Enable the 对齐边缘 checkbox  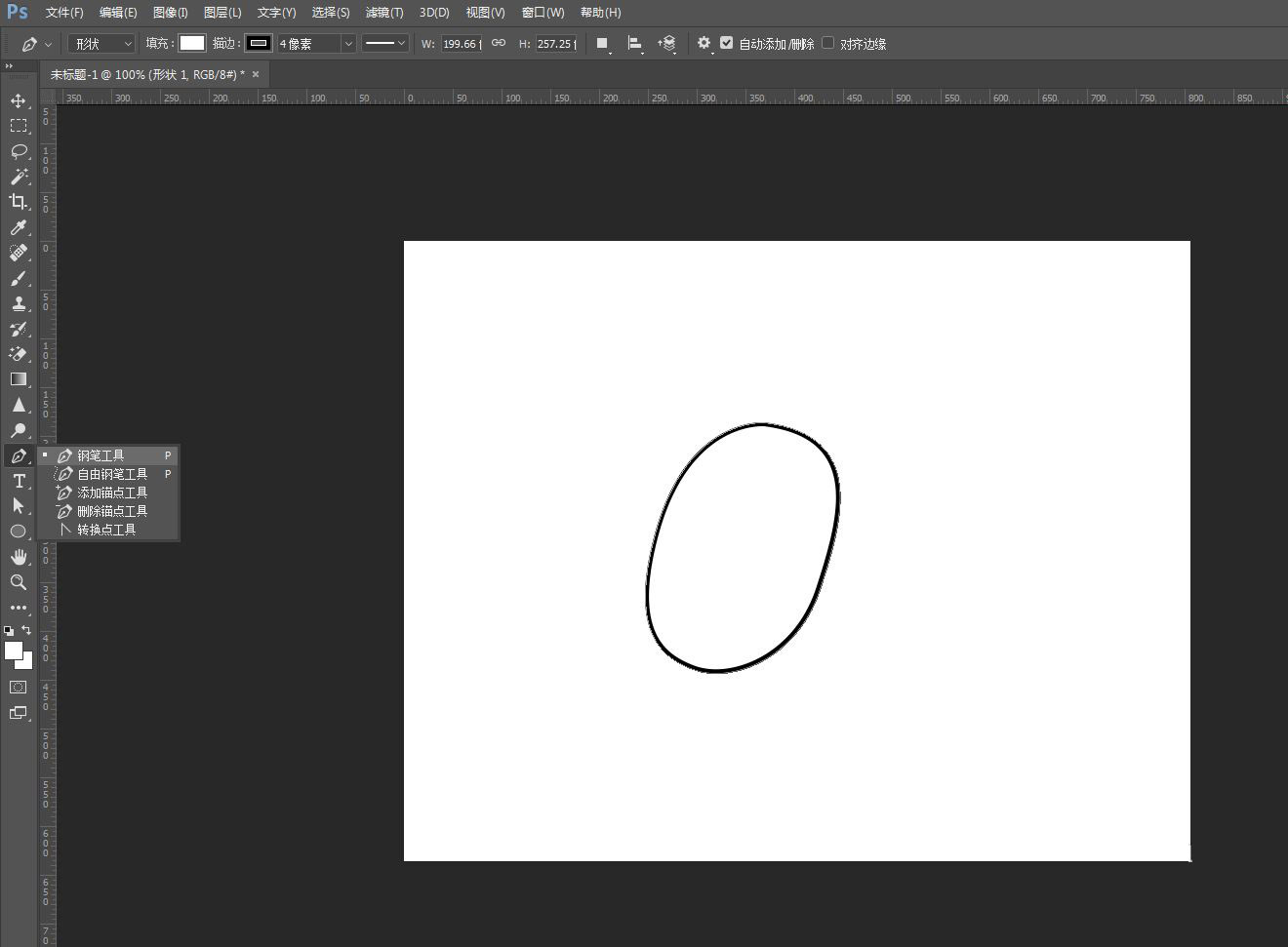coord(828,43)
